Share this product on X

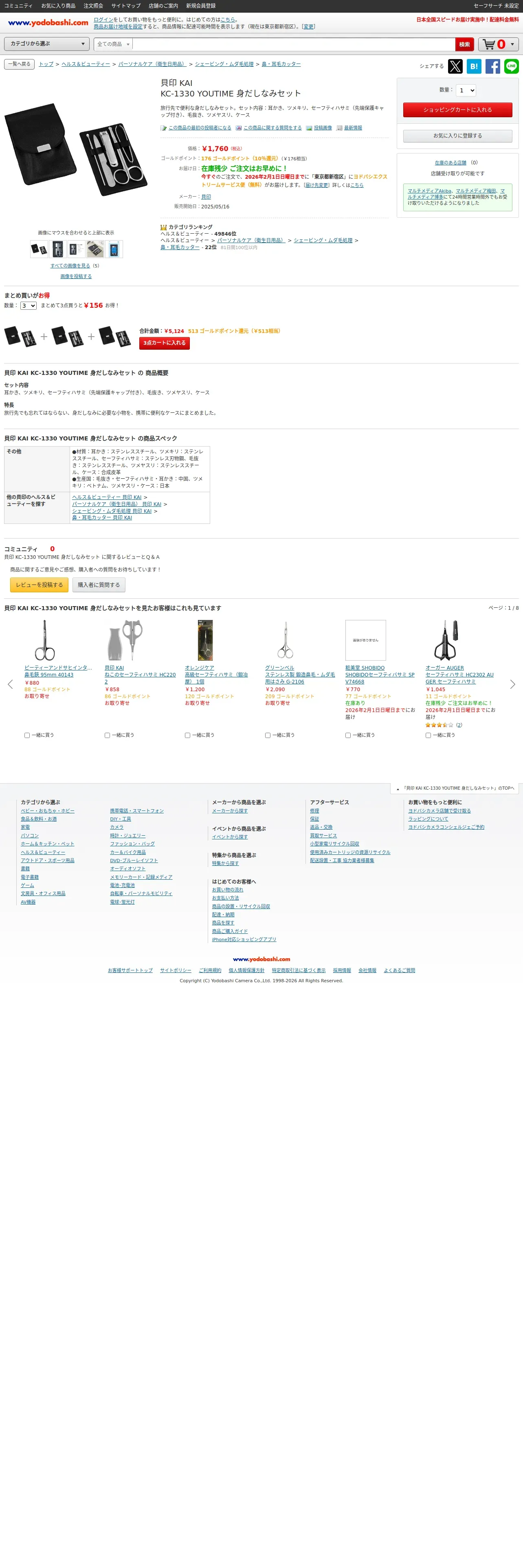[x=455, y=66]
